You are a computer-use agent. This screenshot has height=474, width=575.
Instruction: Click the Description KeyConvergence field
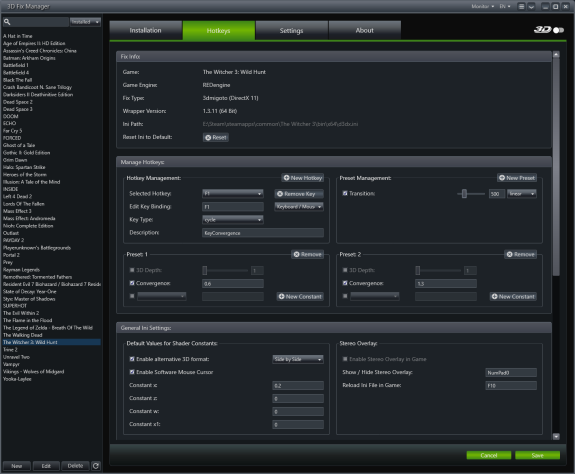(x=263, y=233)
